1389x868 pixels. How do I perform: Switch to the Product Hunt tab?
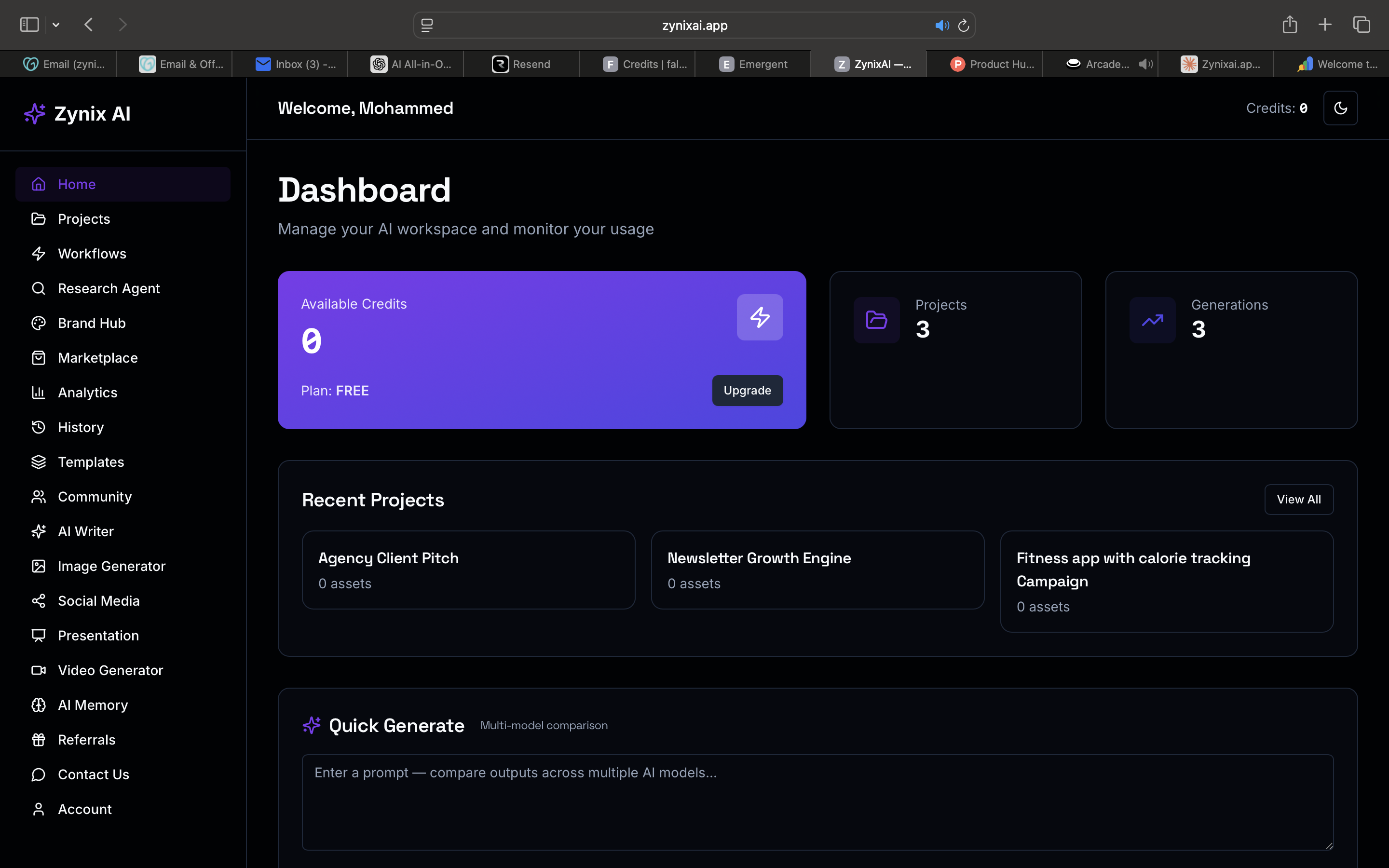coord(992,64)
